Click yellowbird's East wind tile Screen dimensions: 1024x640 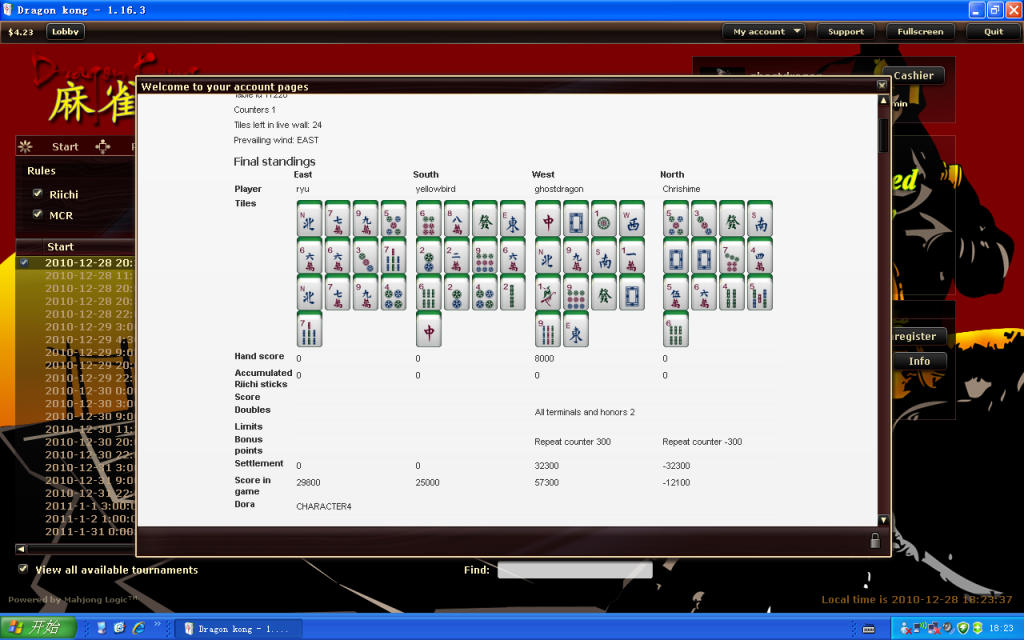click(513, 219)
